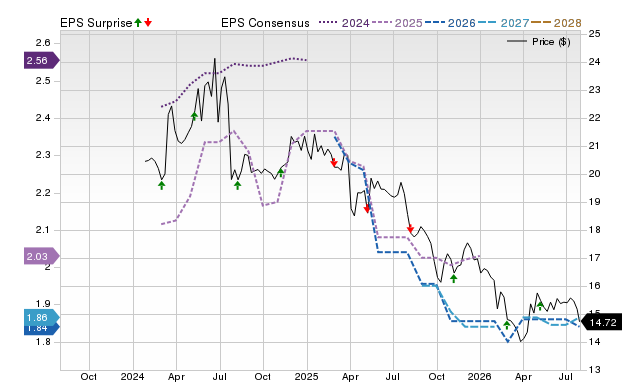The width and height of the screenshot is (640, 382).
Task: Select the 2025 consensus legend entry
Action: 397,23
